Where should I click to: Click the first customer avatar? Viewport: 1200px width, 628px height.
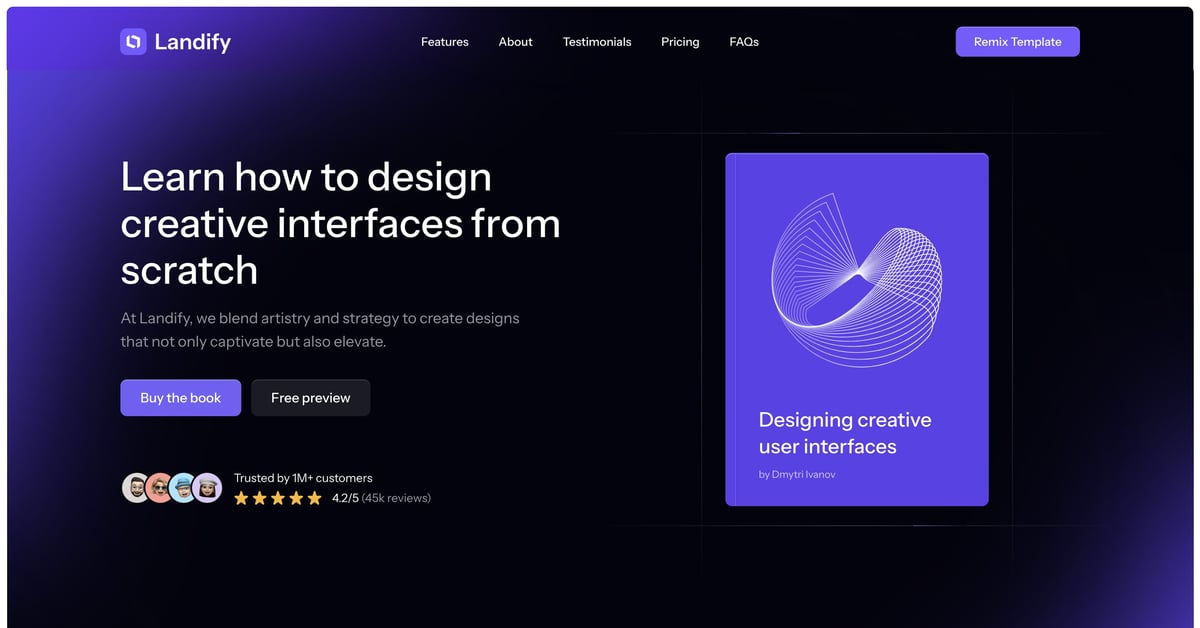tap(136, 488)
